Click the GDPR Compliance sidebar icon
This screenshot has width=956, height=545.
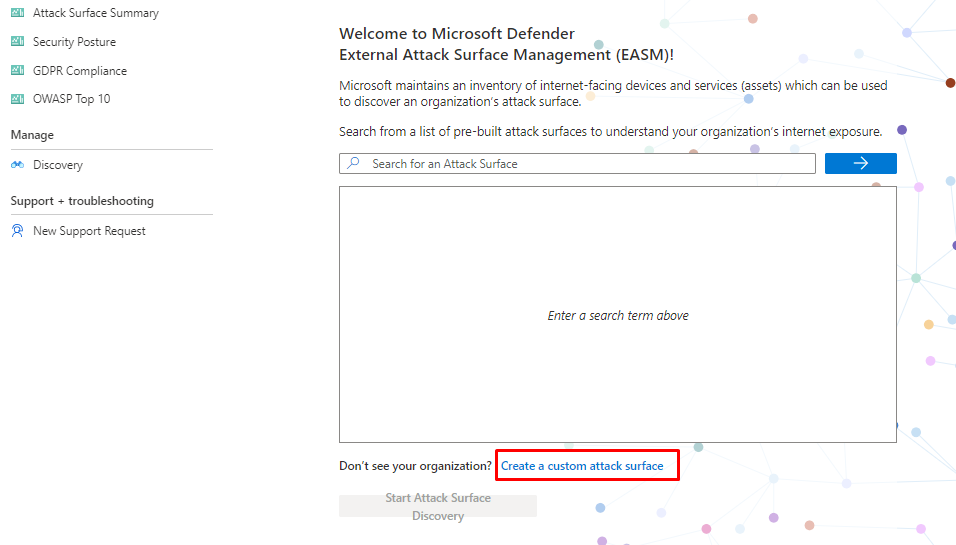point(17,71)
